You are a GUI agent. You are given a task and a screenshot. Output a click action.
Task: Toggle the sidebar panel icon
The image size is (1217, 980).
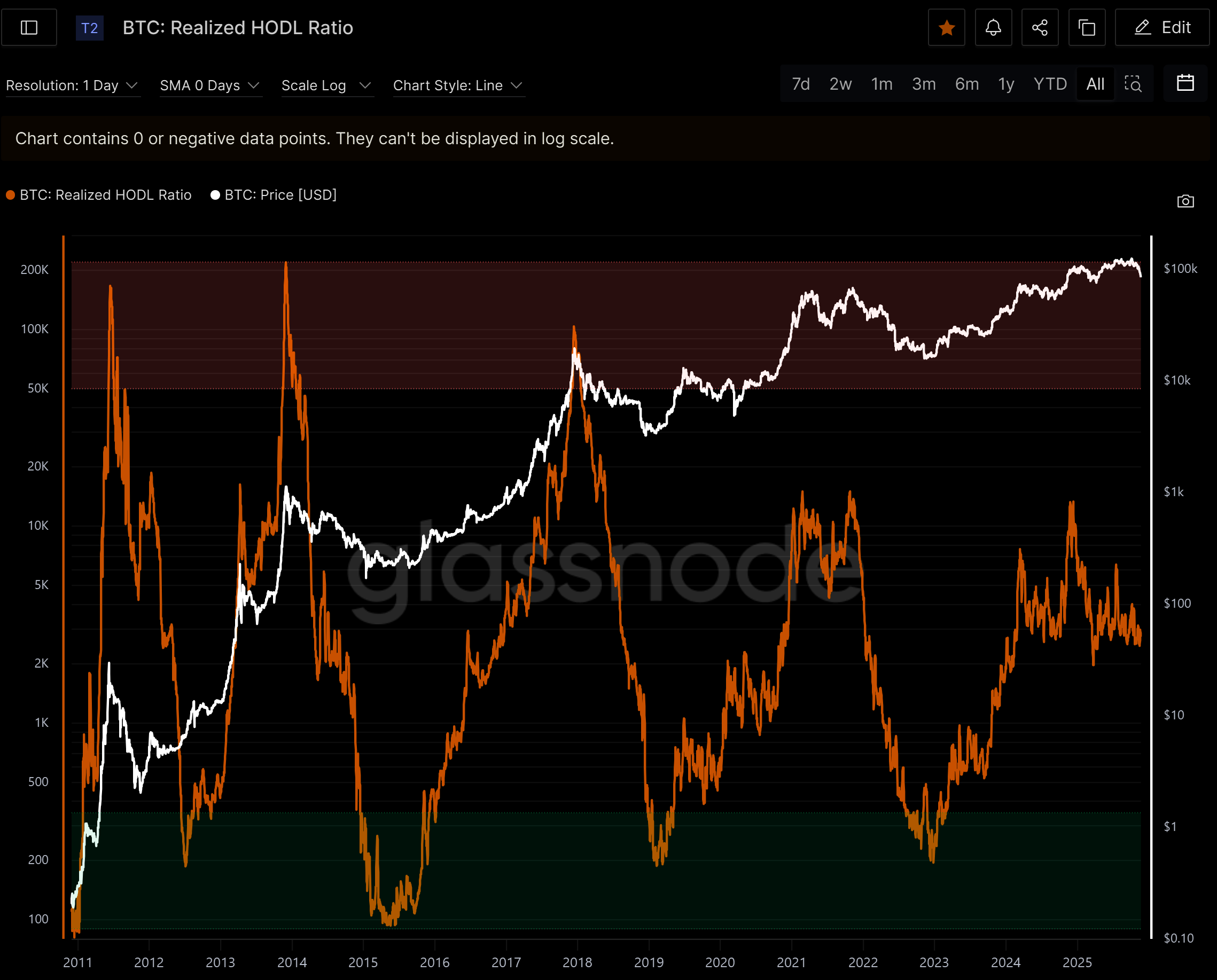point(29,28)
